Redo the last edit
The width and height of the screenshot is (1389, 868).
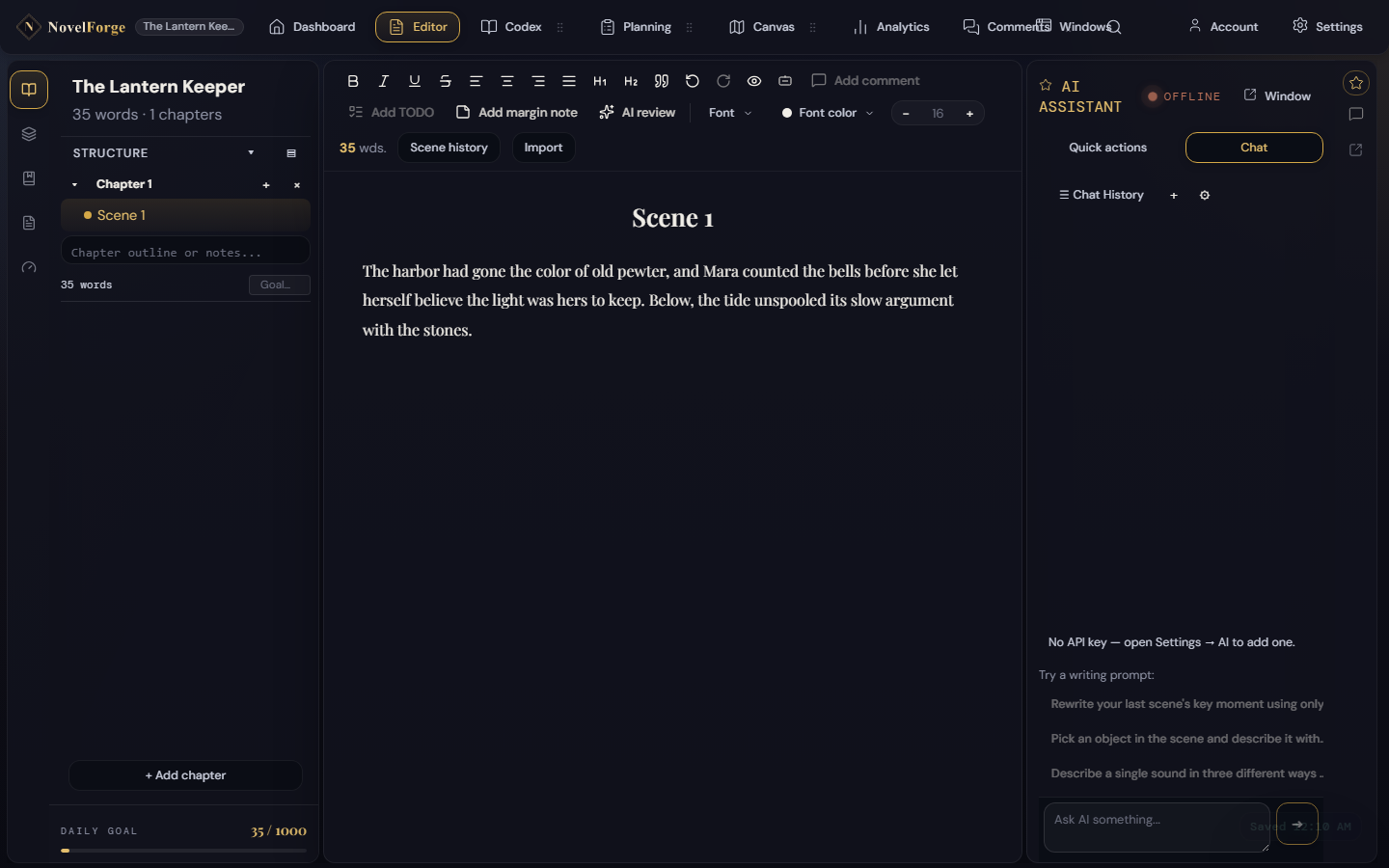point(723,81)
